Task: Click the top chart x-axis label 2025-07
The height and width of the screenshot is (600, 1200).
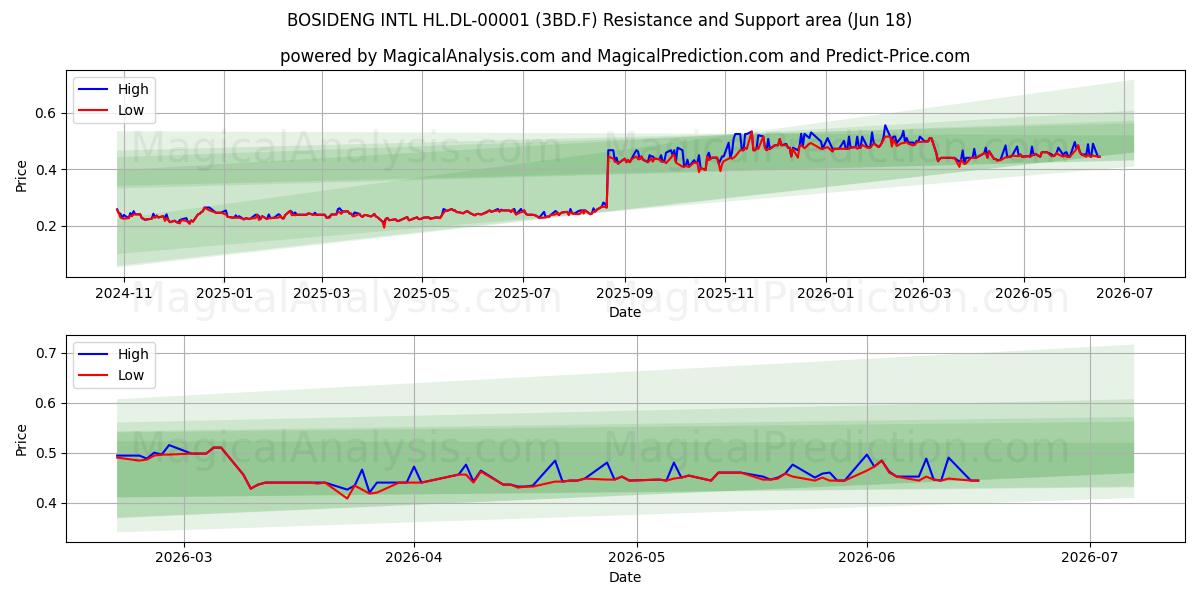Action: [523, 295]
